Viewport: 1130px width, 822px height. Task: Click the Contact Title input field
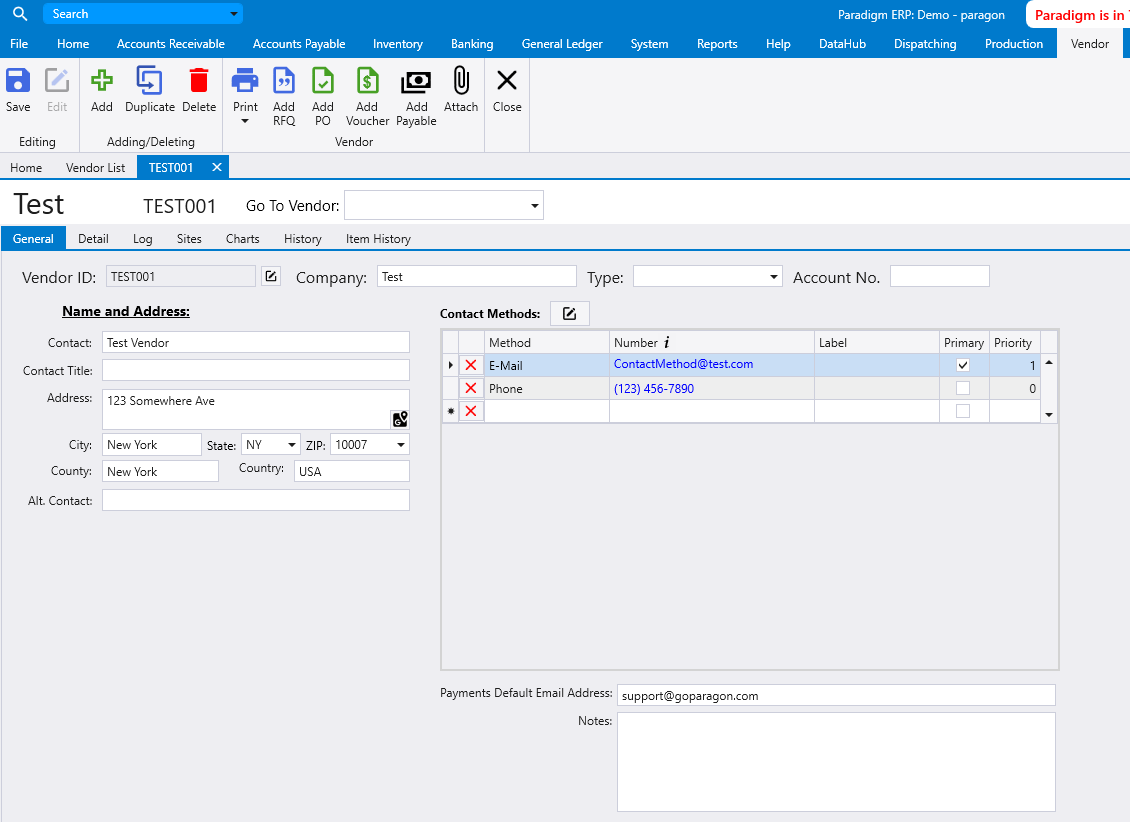[x=256, y=370]
